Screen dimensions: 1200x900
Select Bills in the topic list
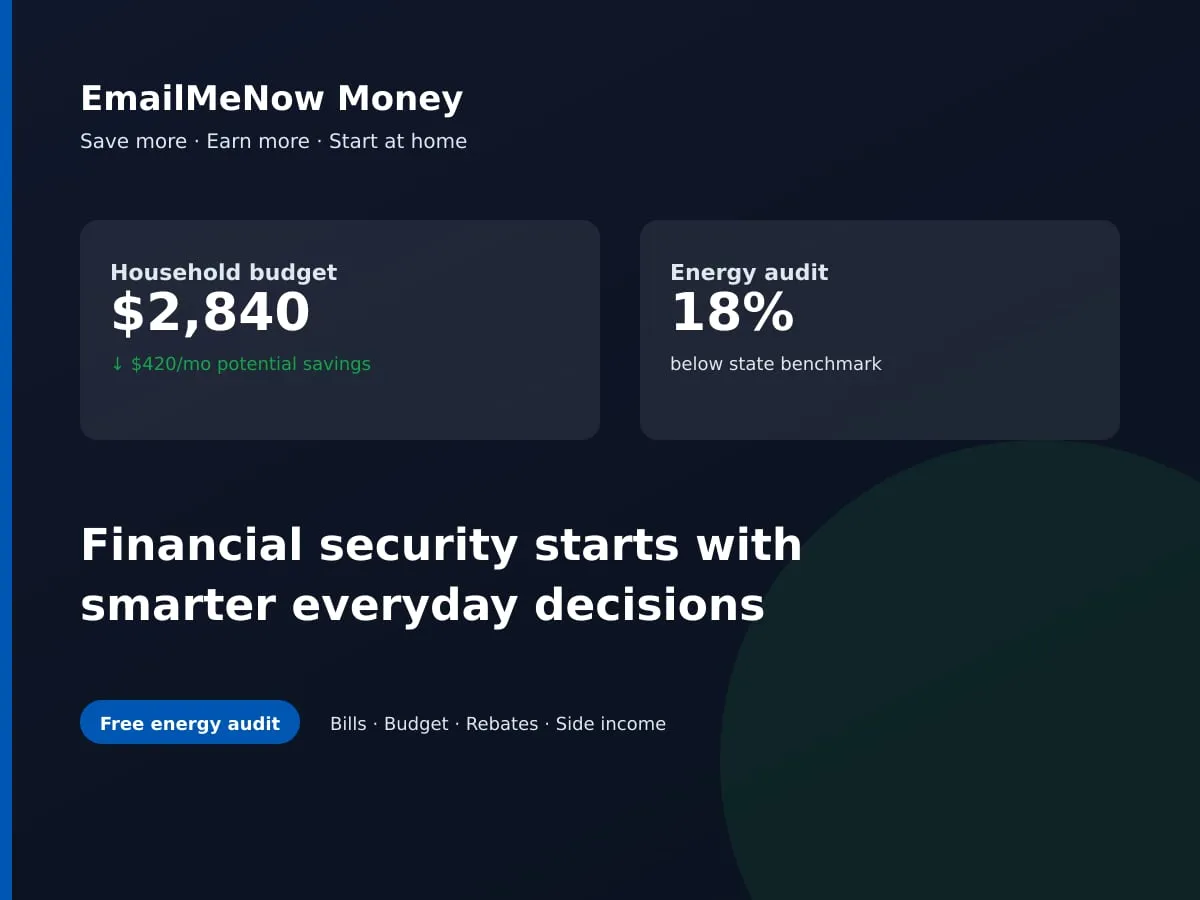tap(348, 724)
